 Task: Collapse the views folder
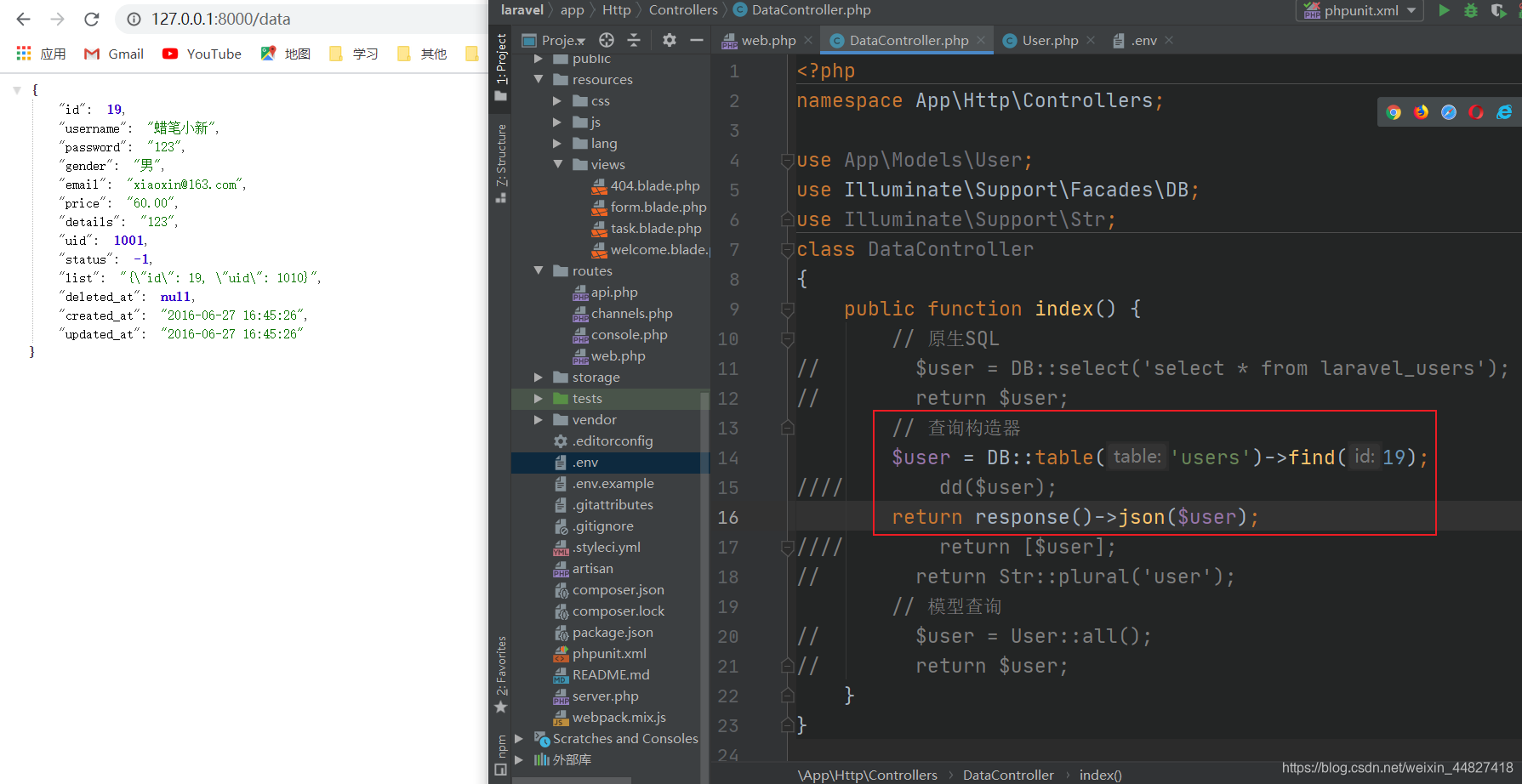[x=557, y=164]
